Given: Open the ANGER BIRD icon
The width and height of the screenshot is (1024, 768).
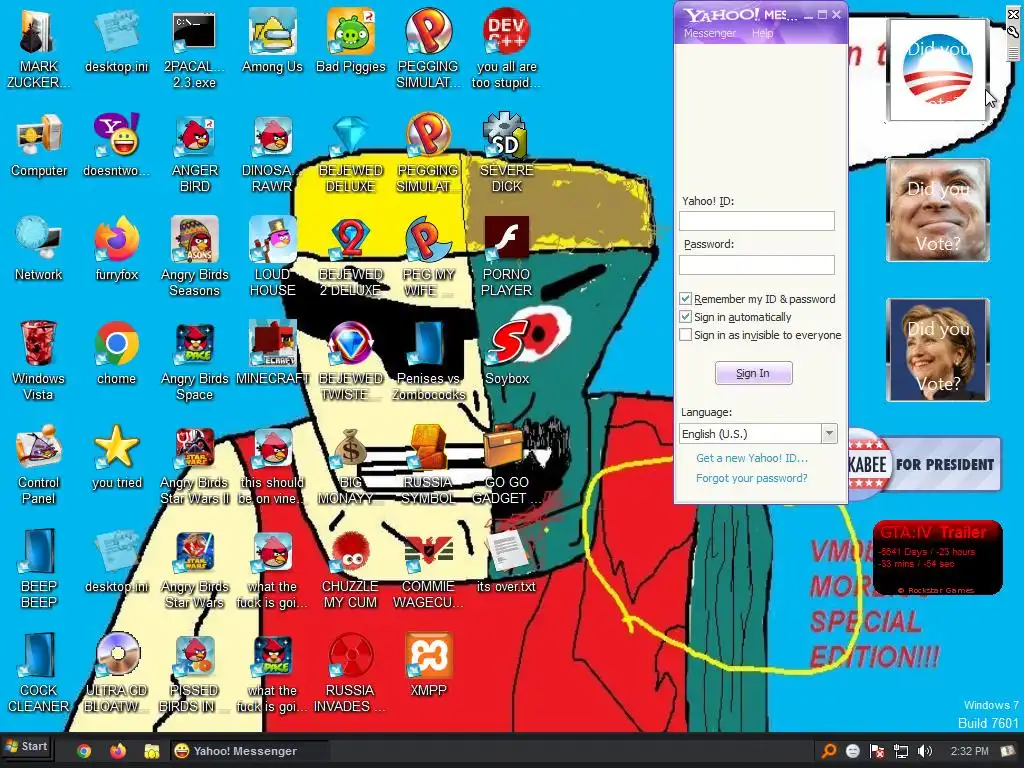Looking at the screenshot, I should tap(195, 153).
